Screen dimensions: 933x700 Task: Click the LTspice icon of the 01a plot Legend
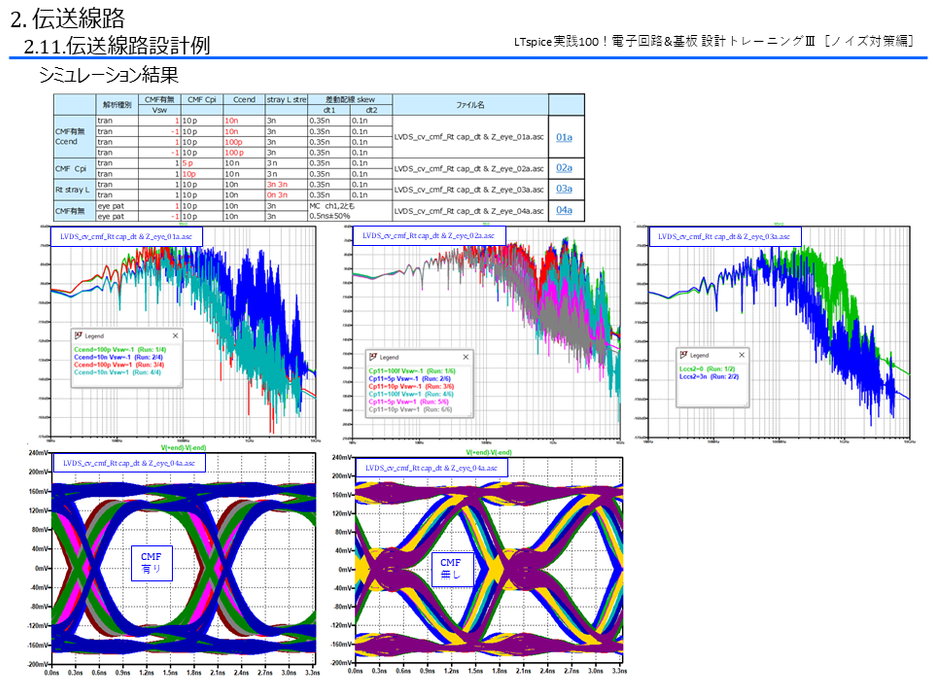[78, 336]
